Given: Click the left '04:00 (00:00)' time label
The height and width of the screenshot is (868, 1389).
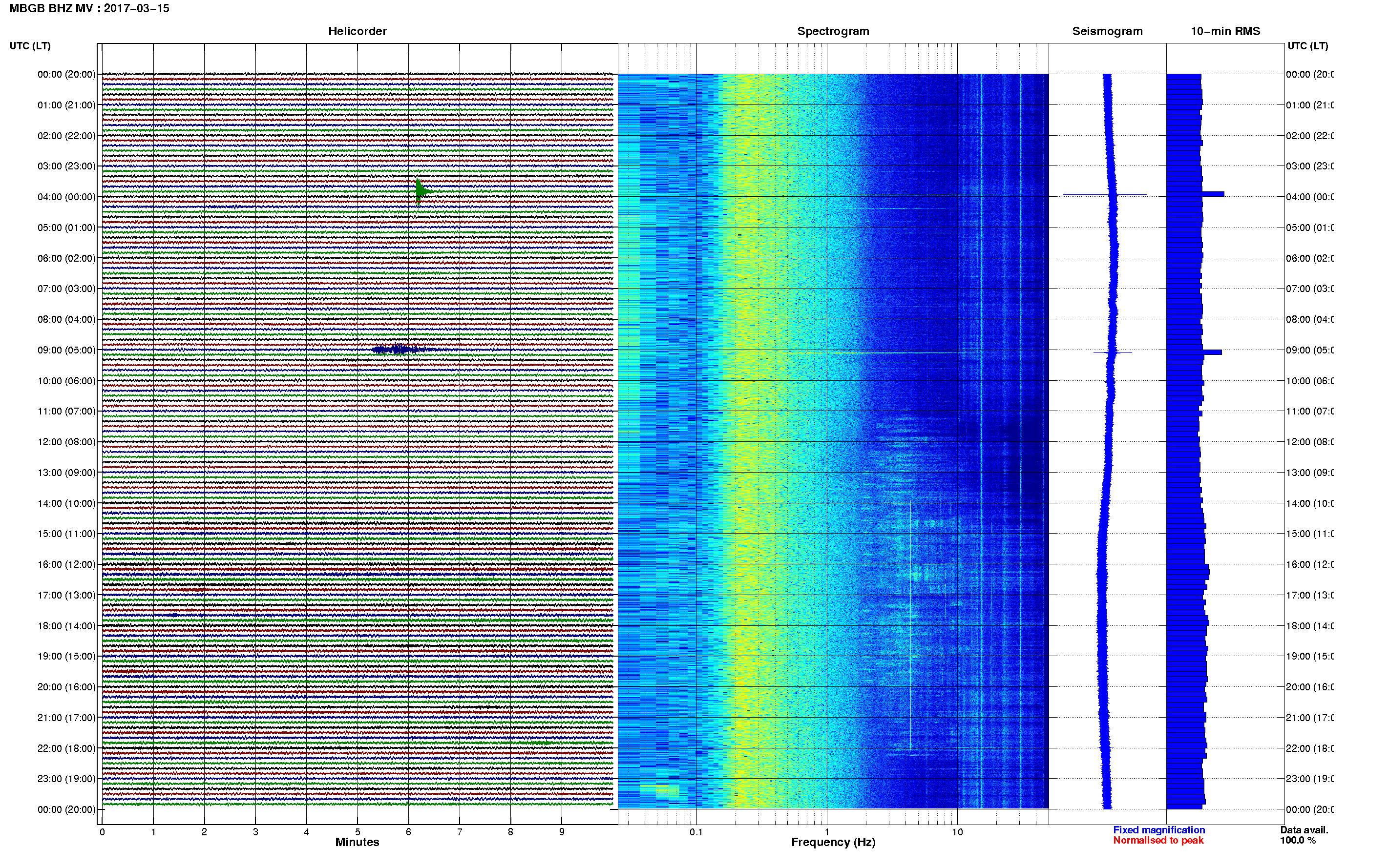Looking at the screenshot, I should click(66, 197).
